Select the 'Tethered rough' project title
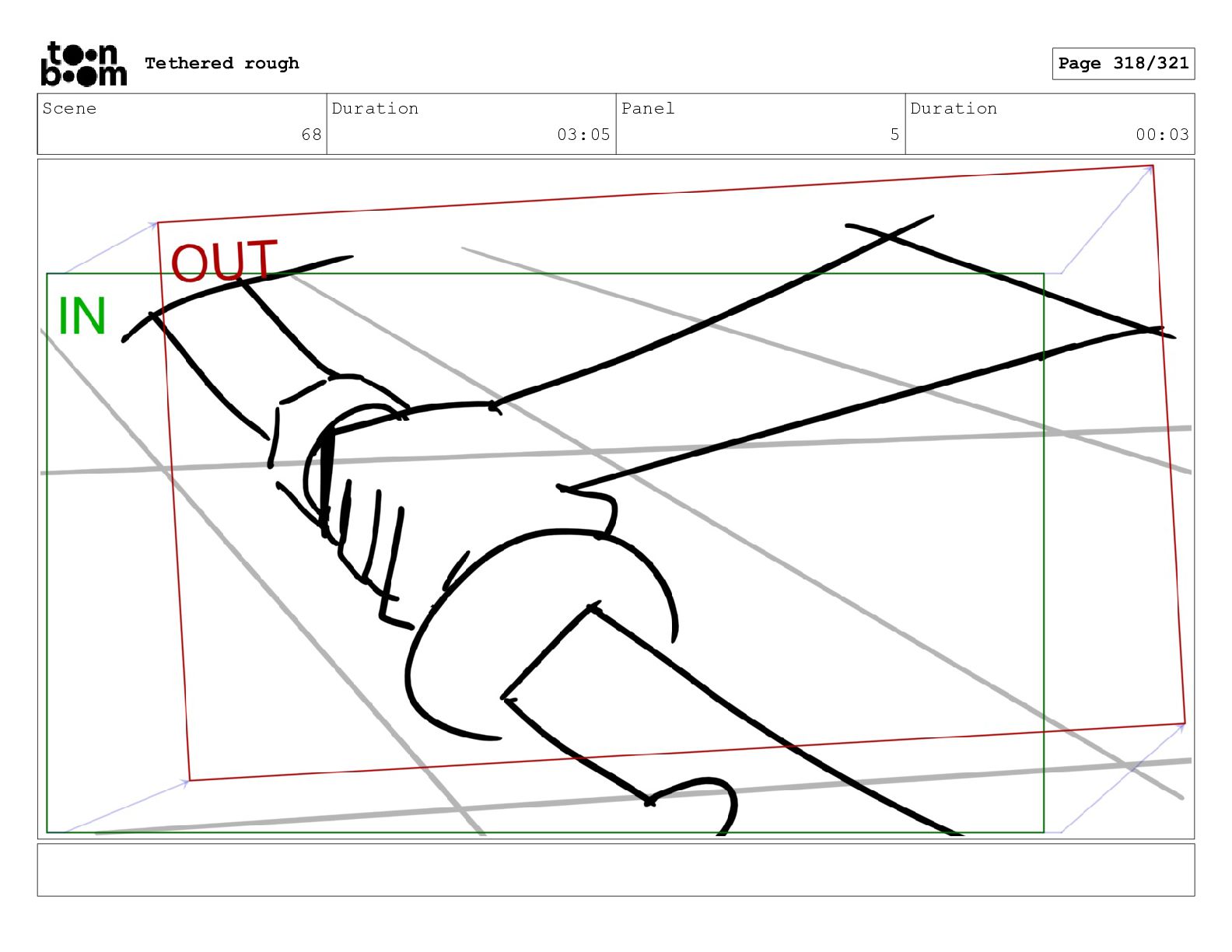1232x952 pixels. tap(222, 63)
